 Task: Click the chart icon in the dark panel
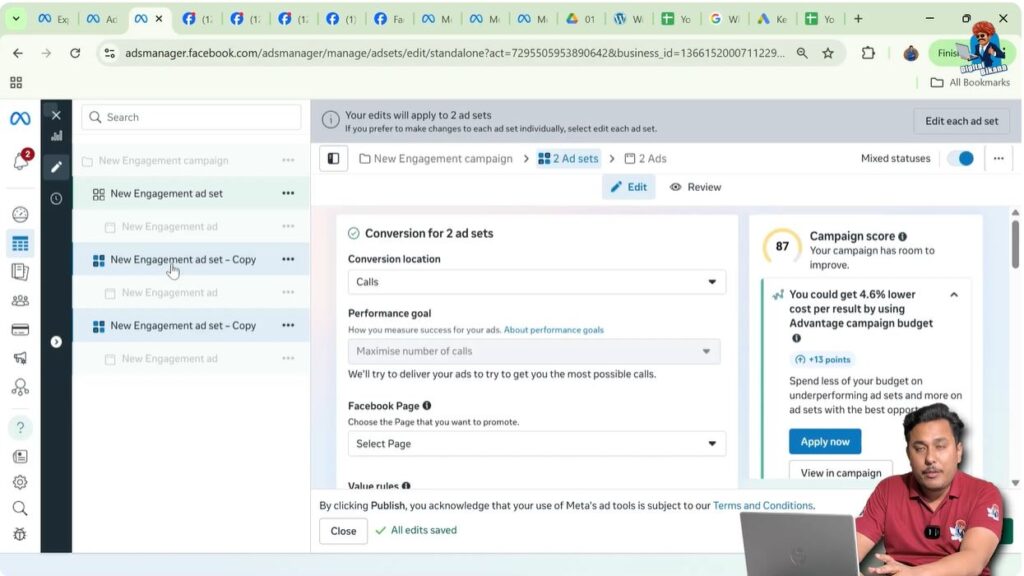click(x=56, y=136)
